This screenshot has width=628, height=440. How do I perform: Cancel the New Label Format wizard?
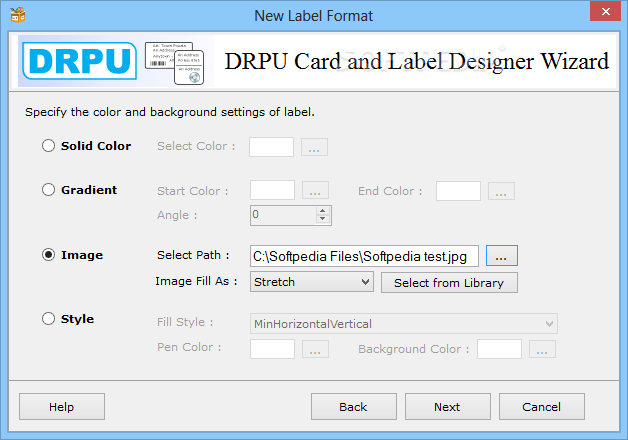(541, 406)
